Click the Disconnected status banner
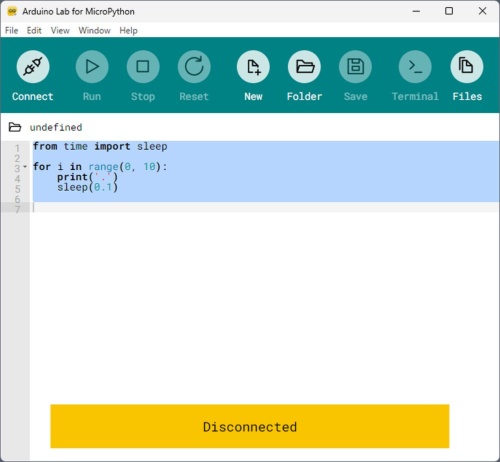The width and height of the screenshot is (500, 462). tap(250, 426)
